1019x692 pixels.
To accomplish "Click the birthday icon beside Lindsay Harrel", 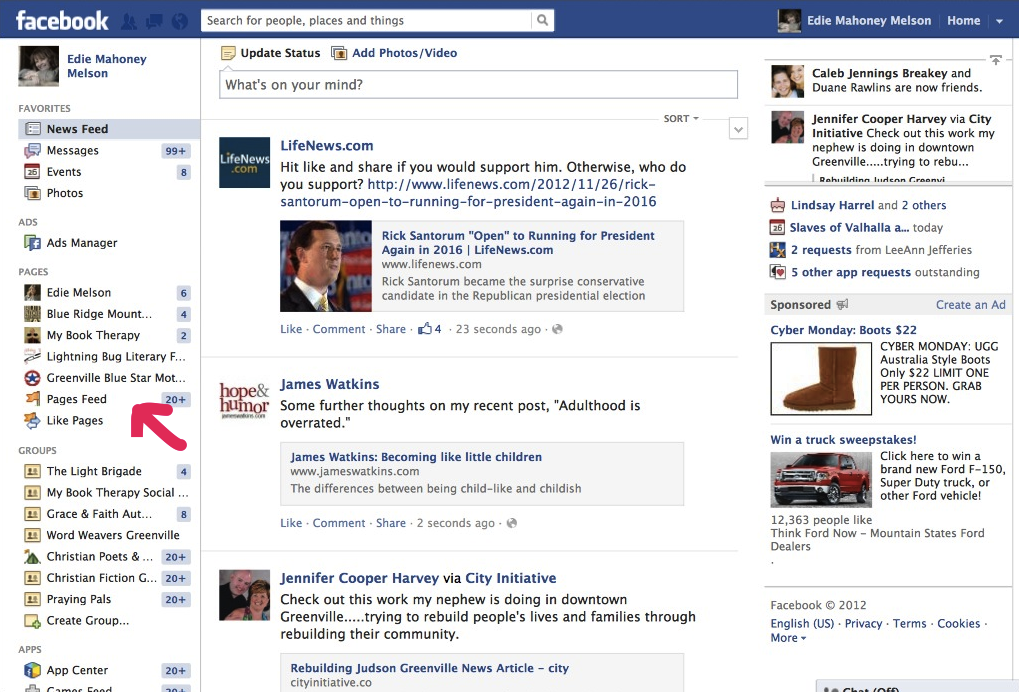I will coord(777,206).
